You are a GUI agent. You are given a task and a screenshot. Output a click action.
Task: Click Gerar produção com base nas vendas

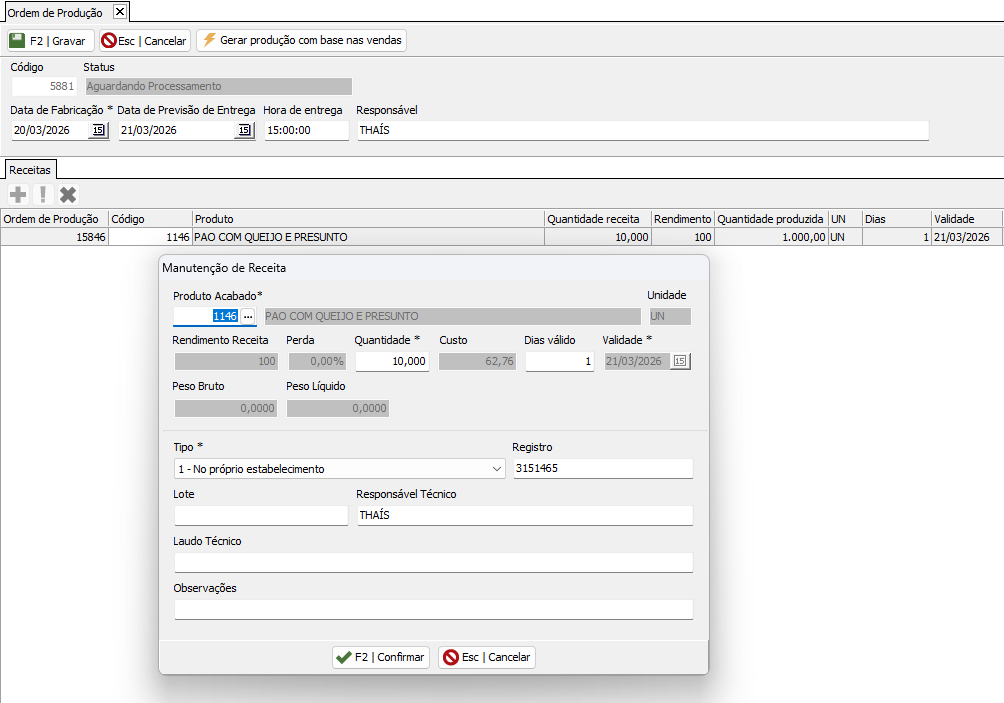tap(302, 41)
